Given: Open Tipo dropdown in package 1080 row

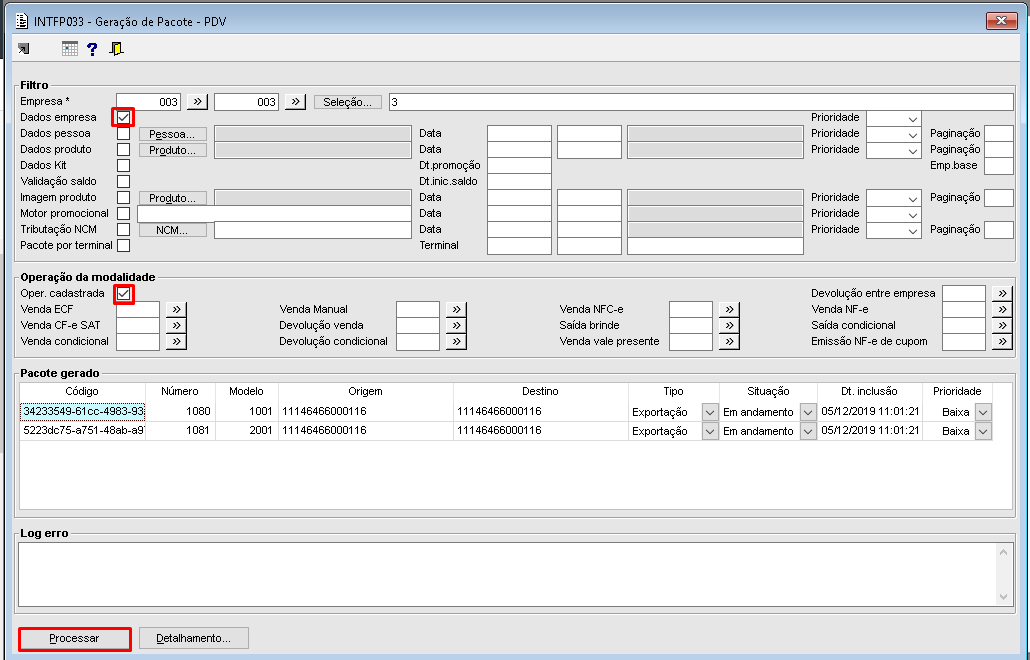Looking at the screenshot, I should pos(709,412).
